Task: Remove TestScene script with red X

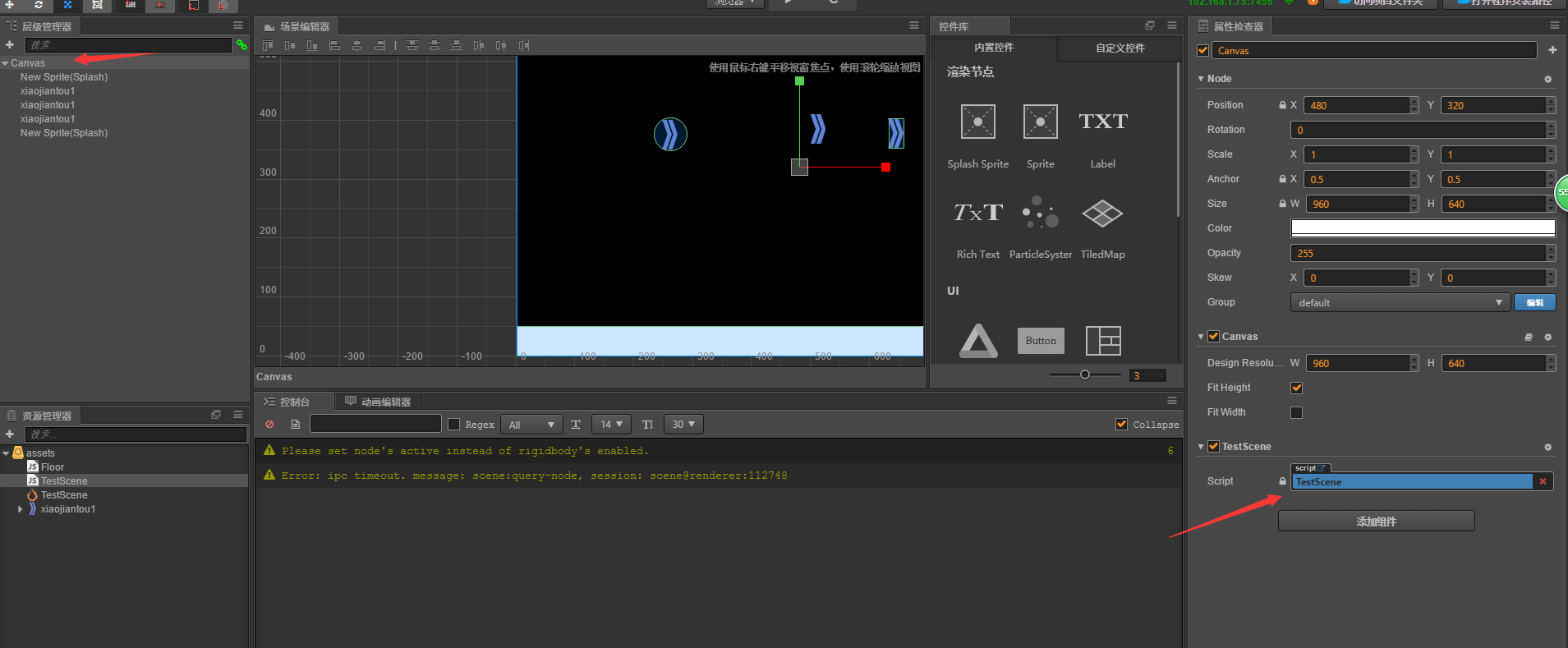Action: coord(1543,482)
